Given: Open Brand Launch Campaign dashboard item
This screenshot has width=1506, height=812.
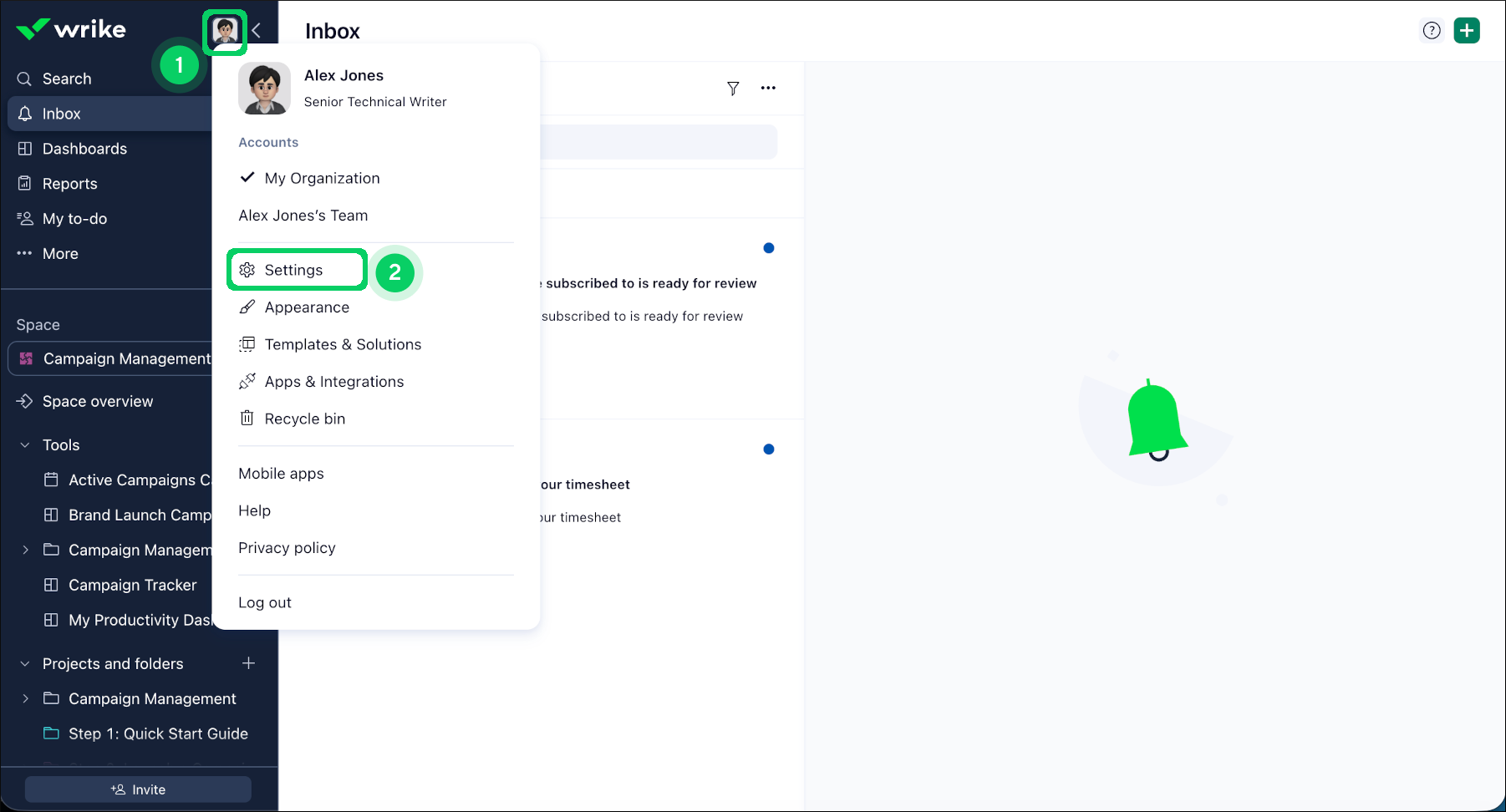Looking at the screenshot, I should click(x=128, y=515).
